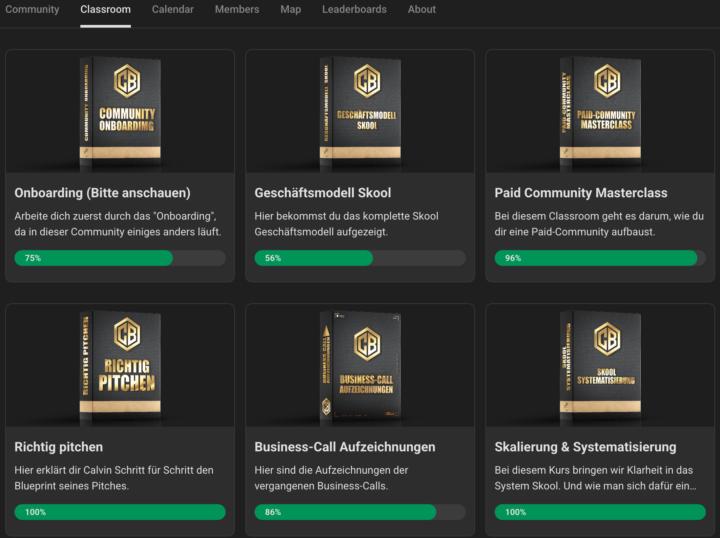
Task: Click the title 'Richtig pitchen'
Action: [x=59, y=447]
